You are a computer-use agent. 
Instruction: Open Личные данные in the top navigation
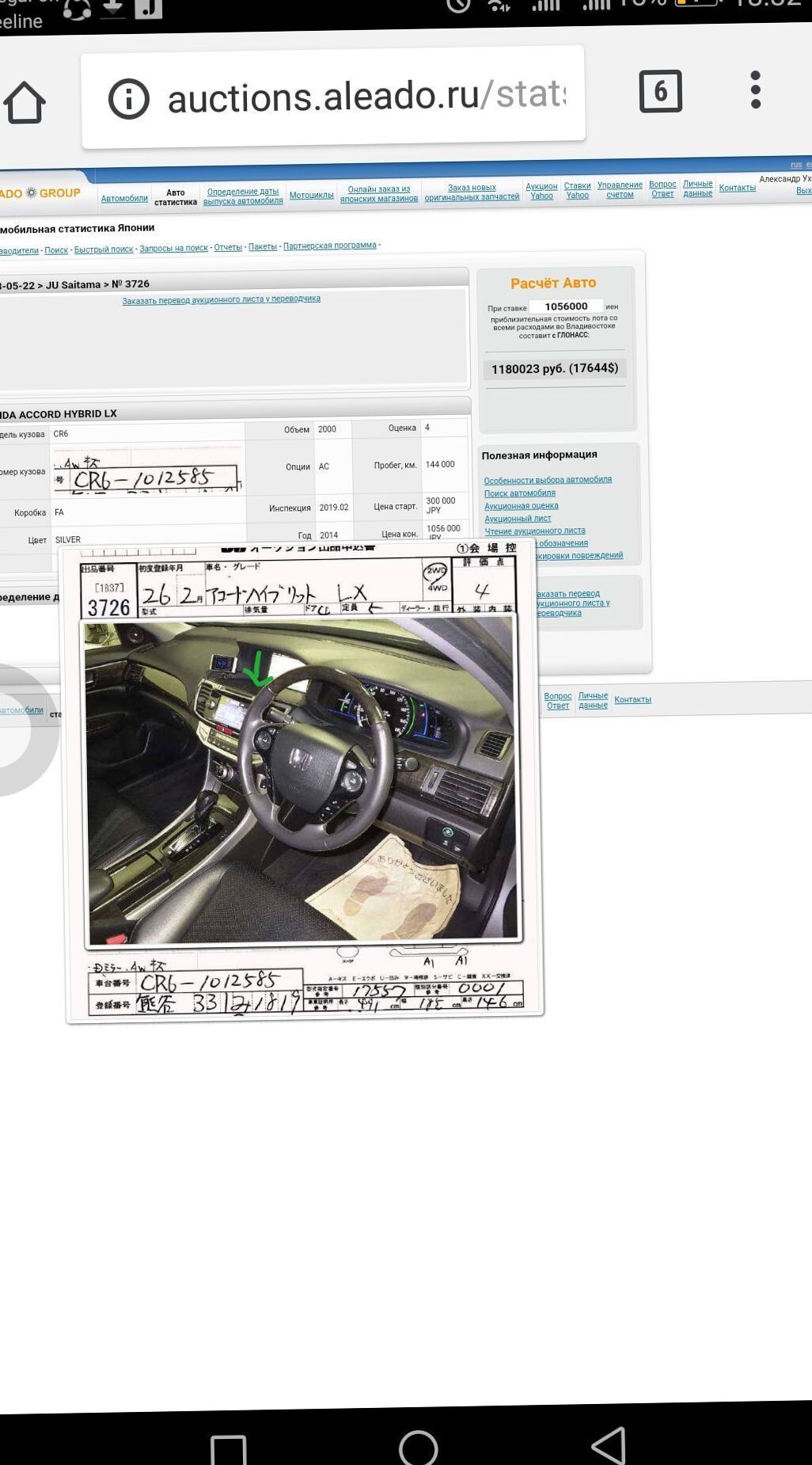click(698, 188)
